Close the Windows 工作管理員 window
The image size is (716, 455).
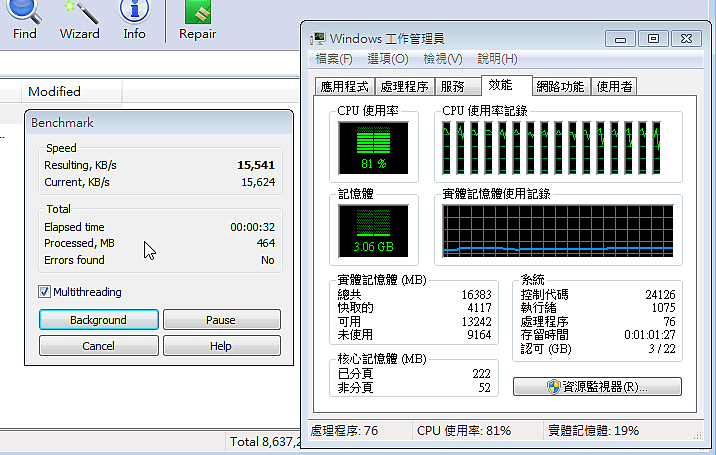click(686, 39)
